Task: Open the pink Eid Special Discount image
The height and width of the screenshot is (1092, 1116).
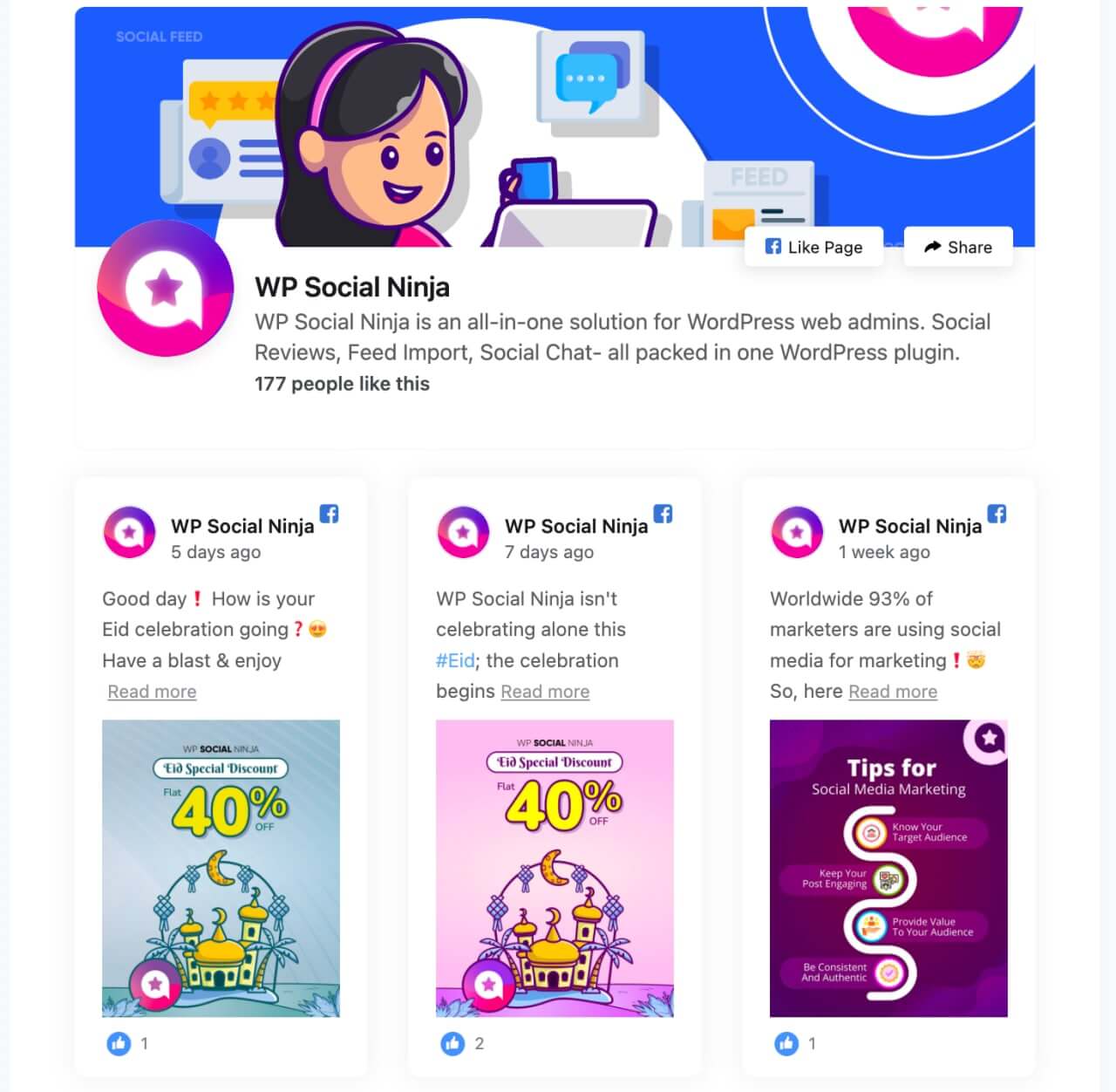Action: [x=555, y=869]
